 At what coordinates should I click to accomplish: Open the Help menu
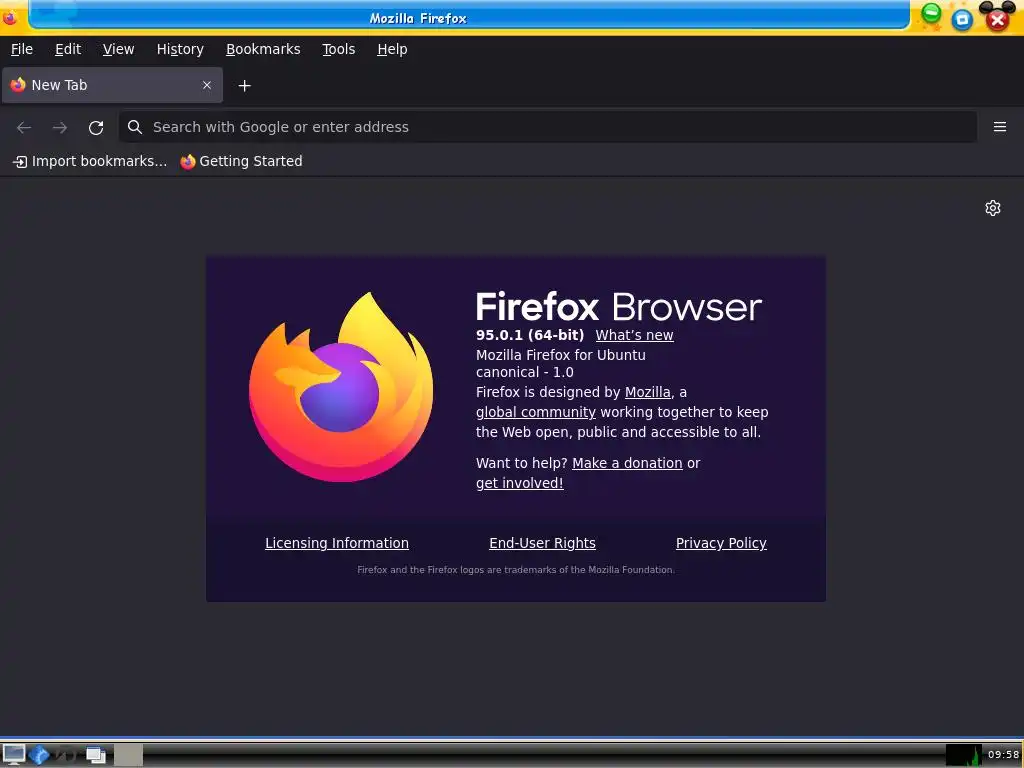point(392,49)
